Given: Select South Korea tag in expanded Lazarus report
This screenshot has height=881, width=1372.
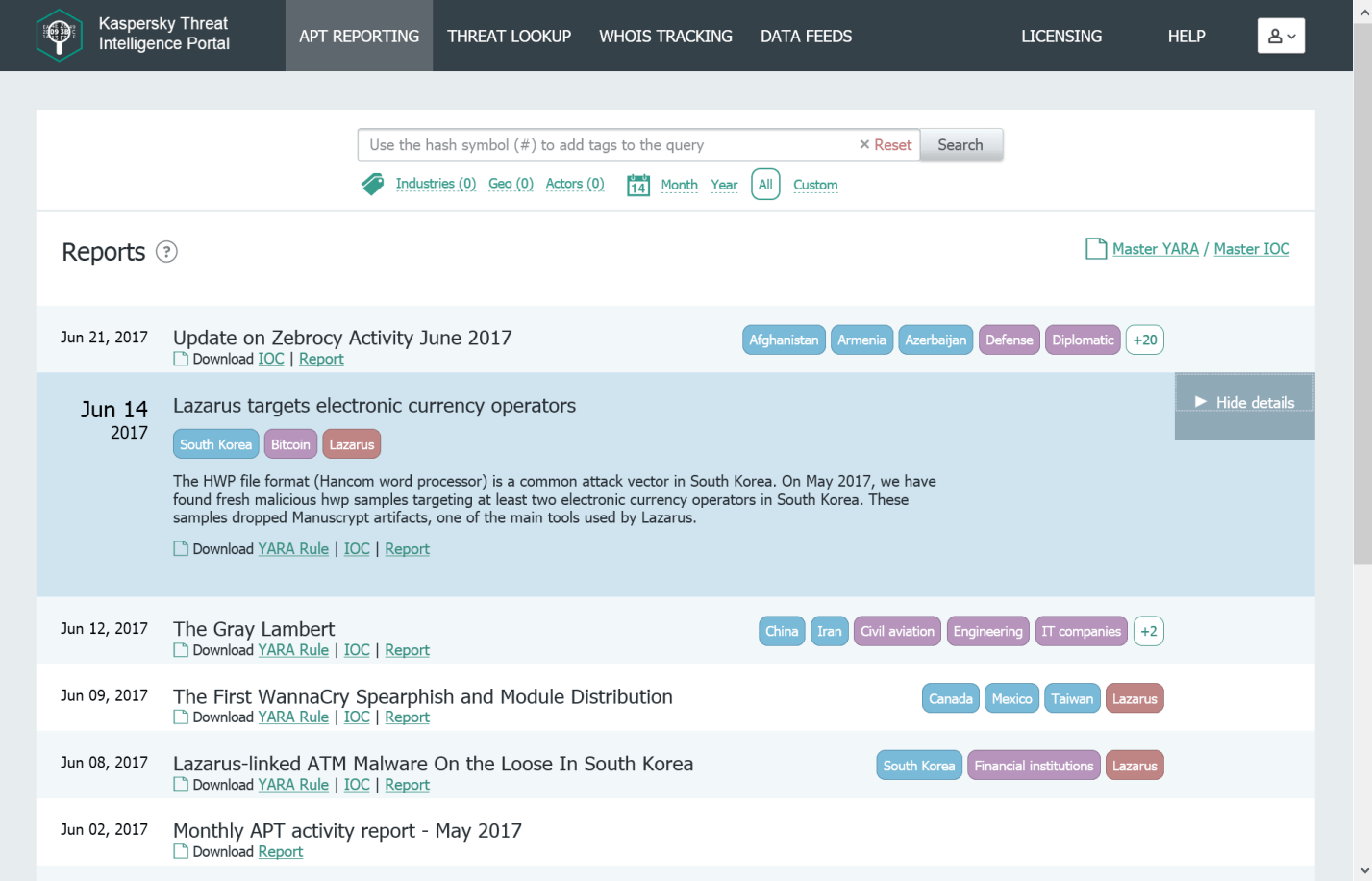Looking at the screenshot, I should (215, 444).
